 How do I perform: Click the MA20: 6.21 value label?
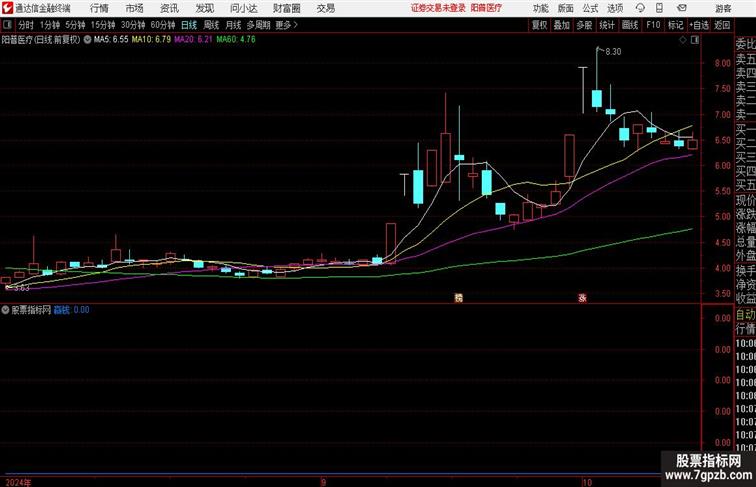tap(193, 40)
